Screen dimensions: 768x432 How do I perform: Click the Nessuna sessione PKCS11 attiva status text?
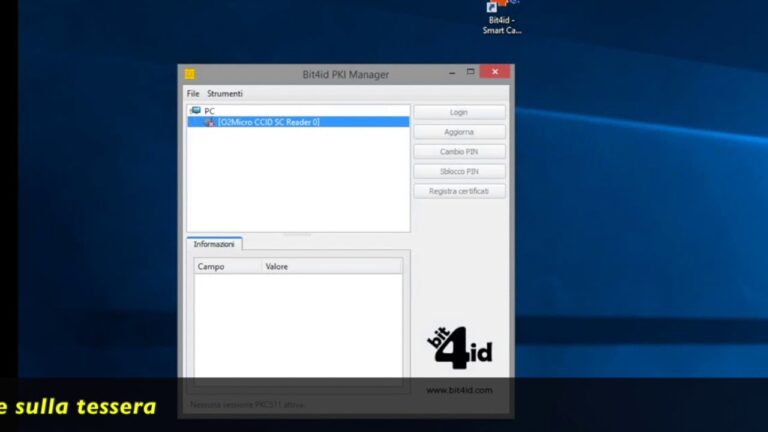tap(247, 405)
